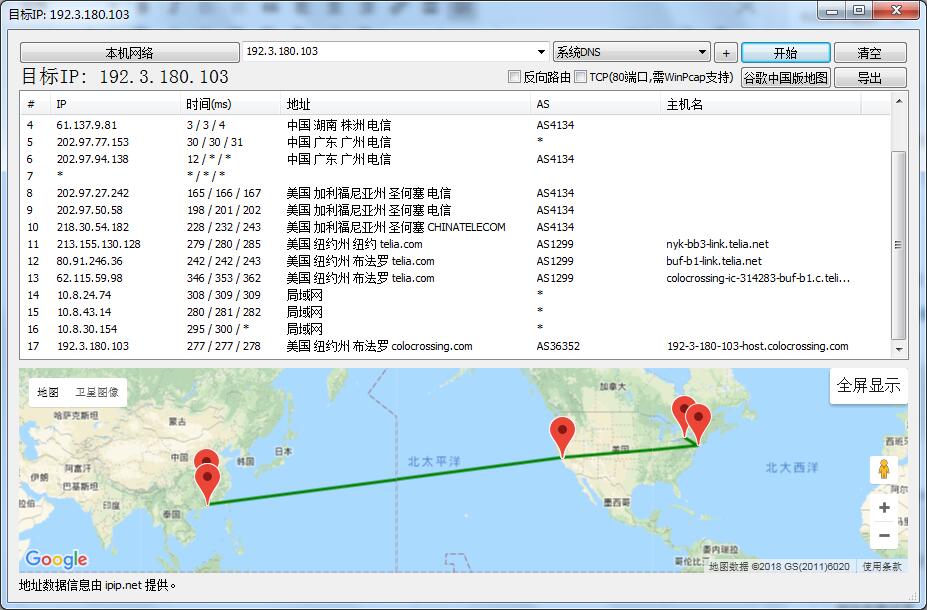Enable the 反向路由 checkbox
The image size is (927, 610).
coord(515,77)
